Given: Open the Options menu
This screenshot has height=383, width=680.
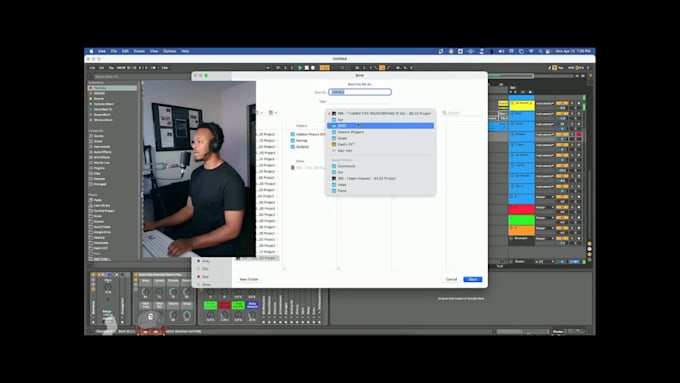Looking at the screenshot, I should click(170, 51).
